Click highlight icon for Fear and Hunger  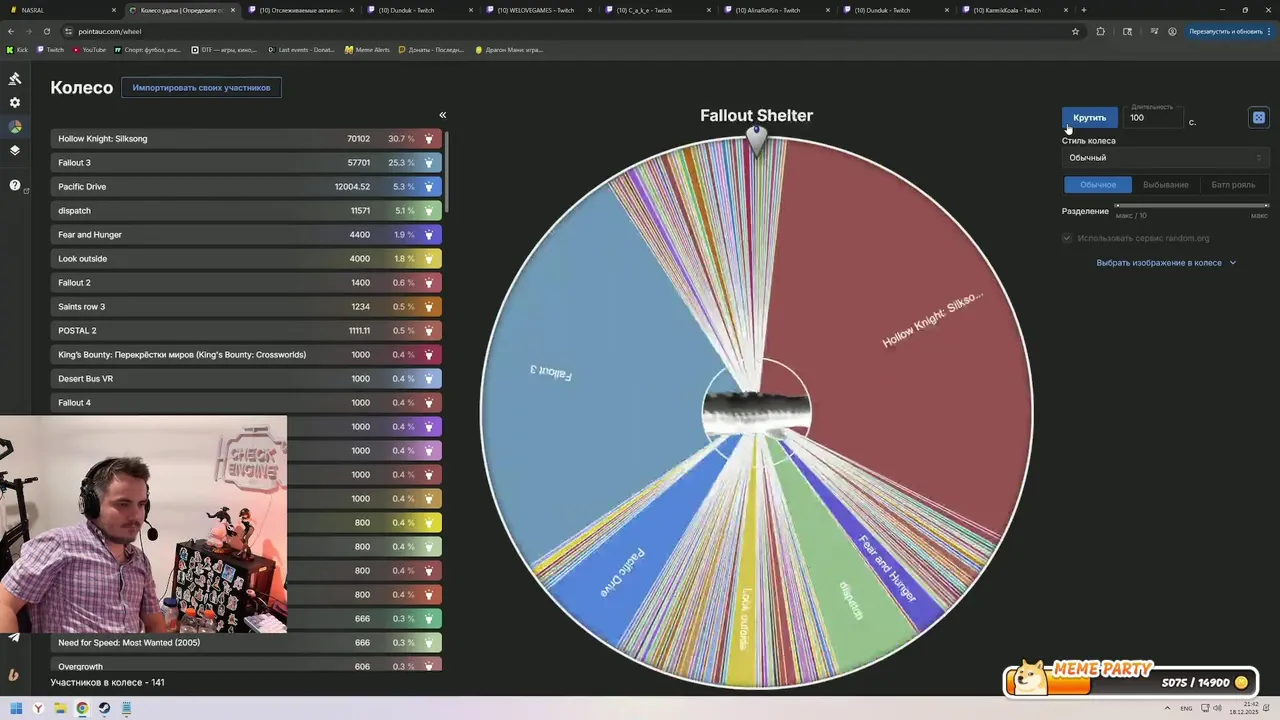(429, 235)
